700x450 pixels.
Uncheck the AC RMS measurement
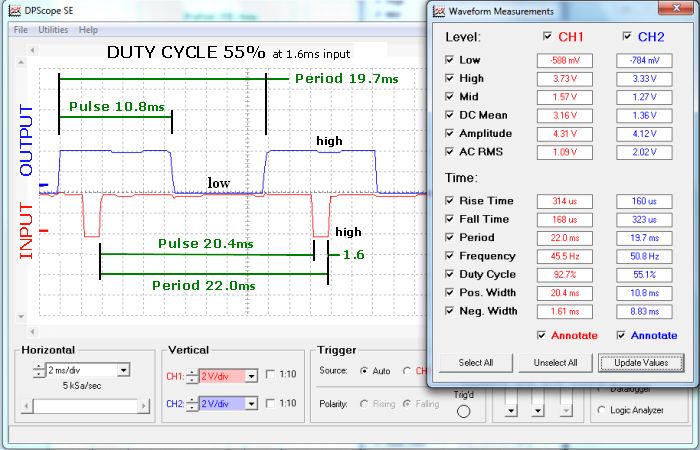click(x=450, y=151)
